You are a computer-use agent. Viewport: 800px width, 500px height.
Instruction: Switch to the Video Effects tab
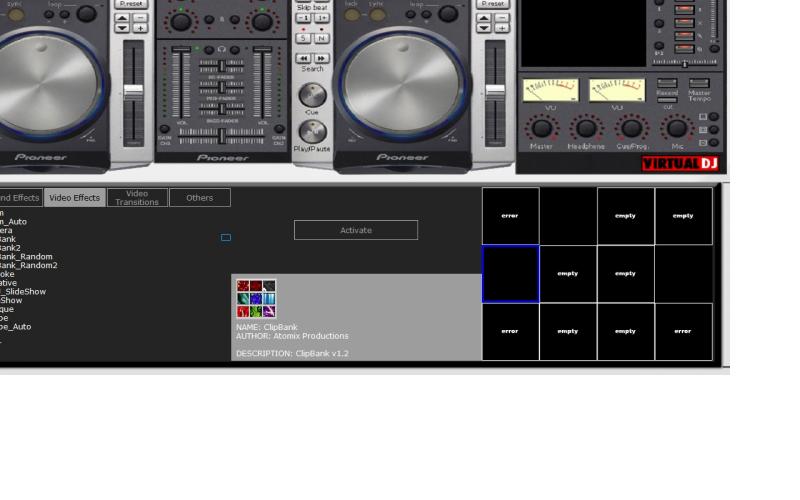(x=74, y=197)
